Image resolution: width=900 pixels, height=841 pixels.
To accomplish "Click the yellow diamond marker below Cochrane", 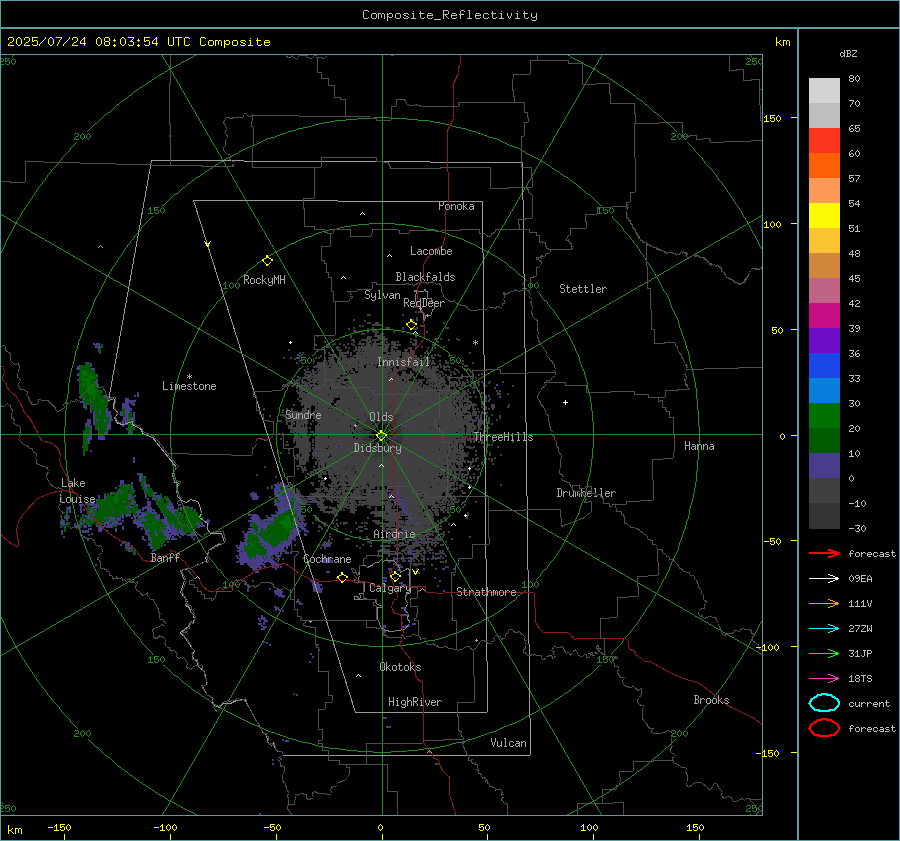I will tap(342, 577).
